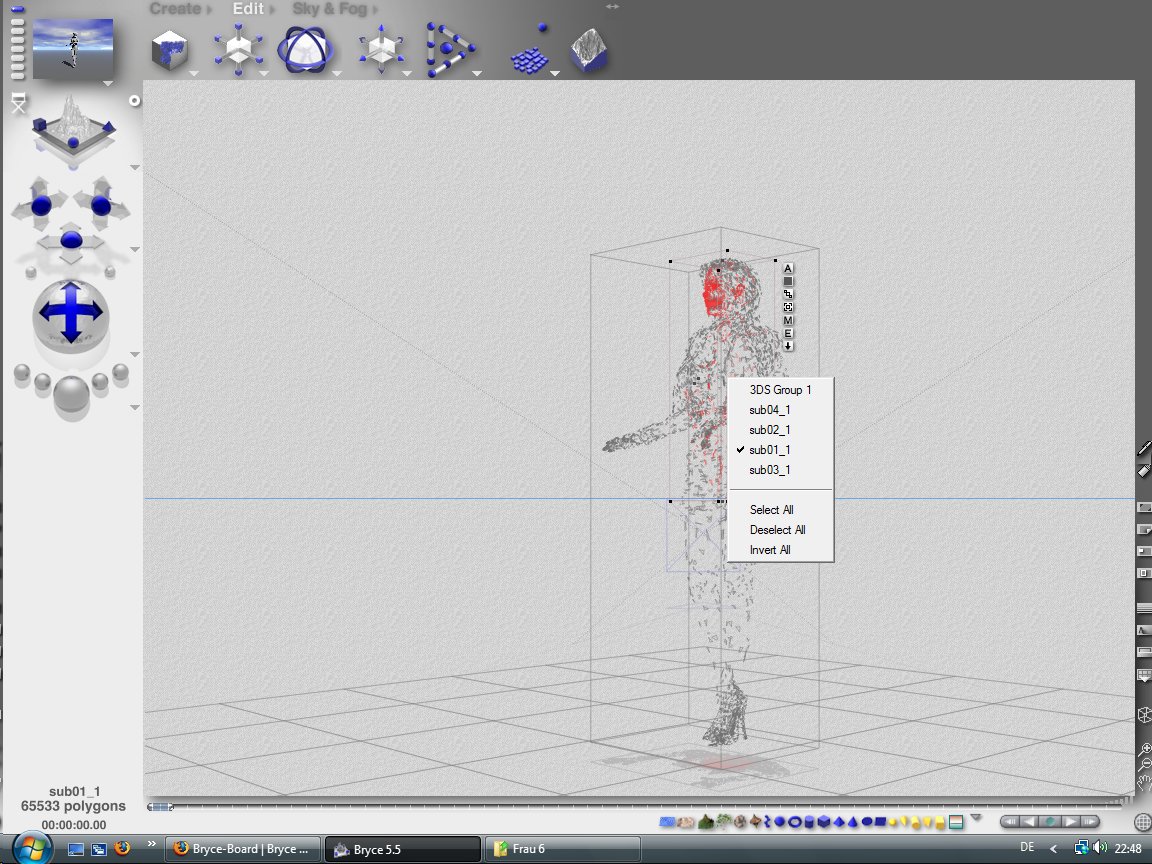This screenshot has height=864, width=1152.
Task: Open the Nano Preview options triangle
Action: (108, 84)
